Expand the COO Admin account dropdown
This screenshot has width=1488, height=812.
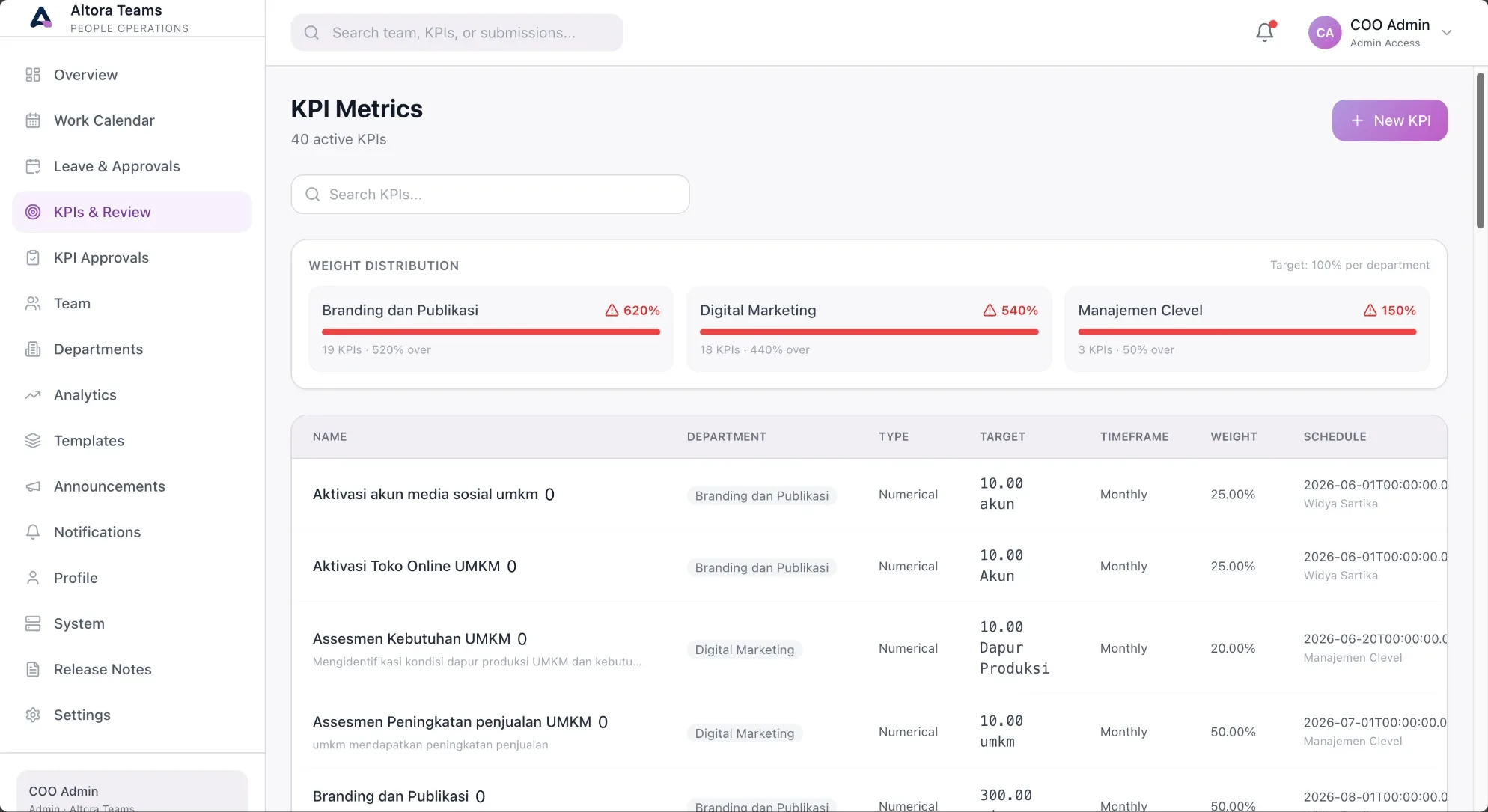click(1447, 32)
